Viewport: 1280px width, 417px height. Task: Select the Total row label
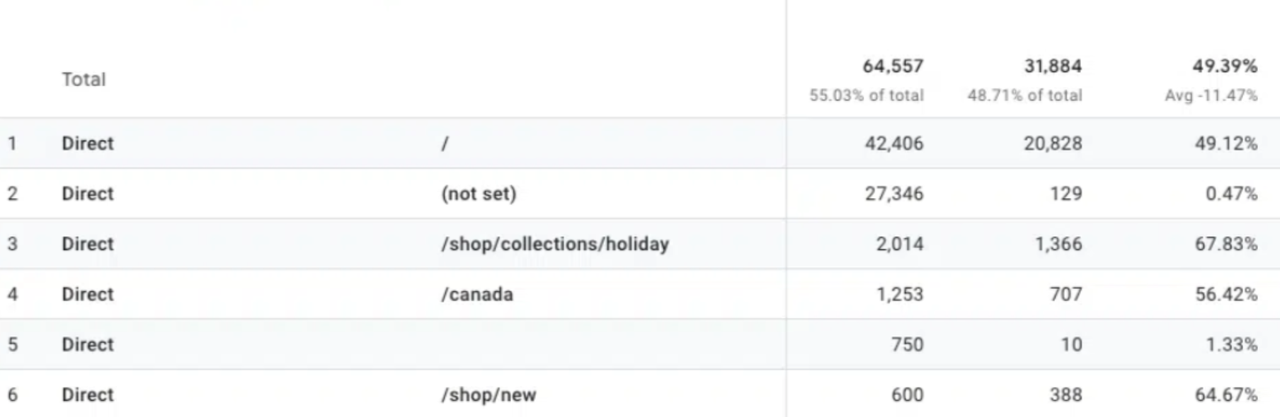pos(84,79)
